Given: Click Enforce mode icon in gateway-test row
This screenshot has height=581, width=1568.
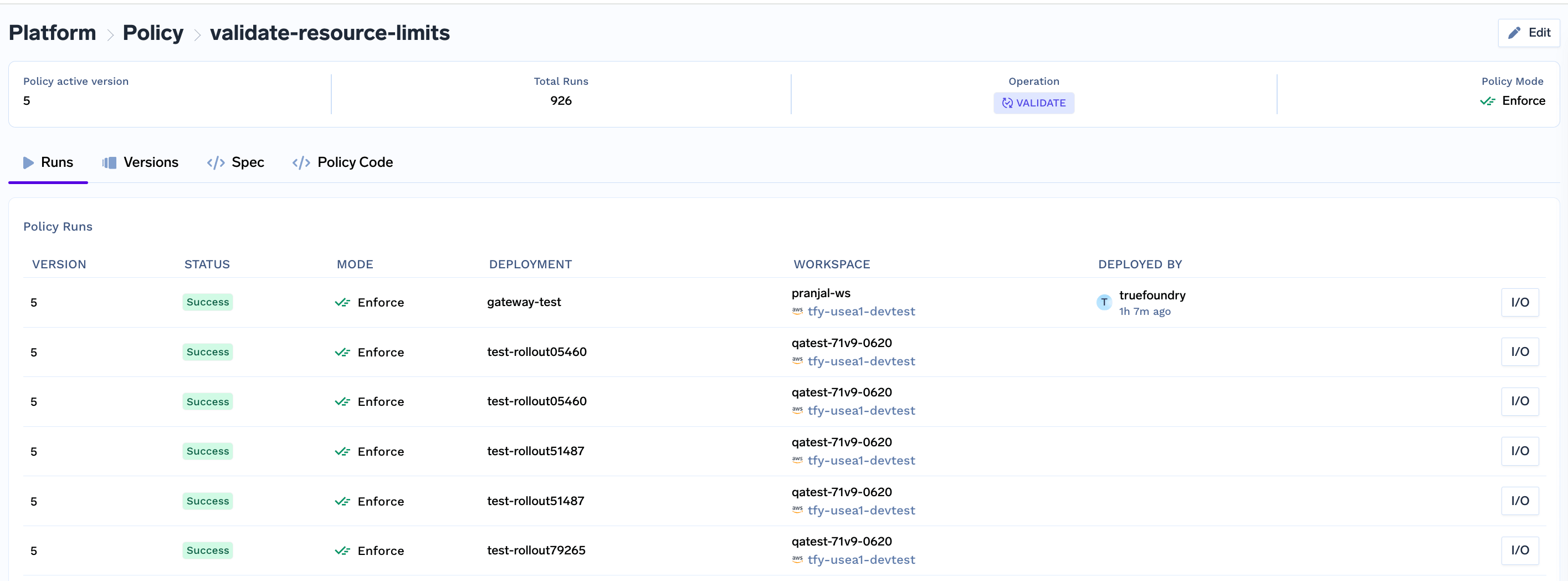Looking at the screenshot, I should coord(342,303).
